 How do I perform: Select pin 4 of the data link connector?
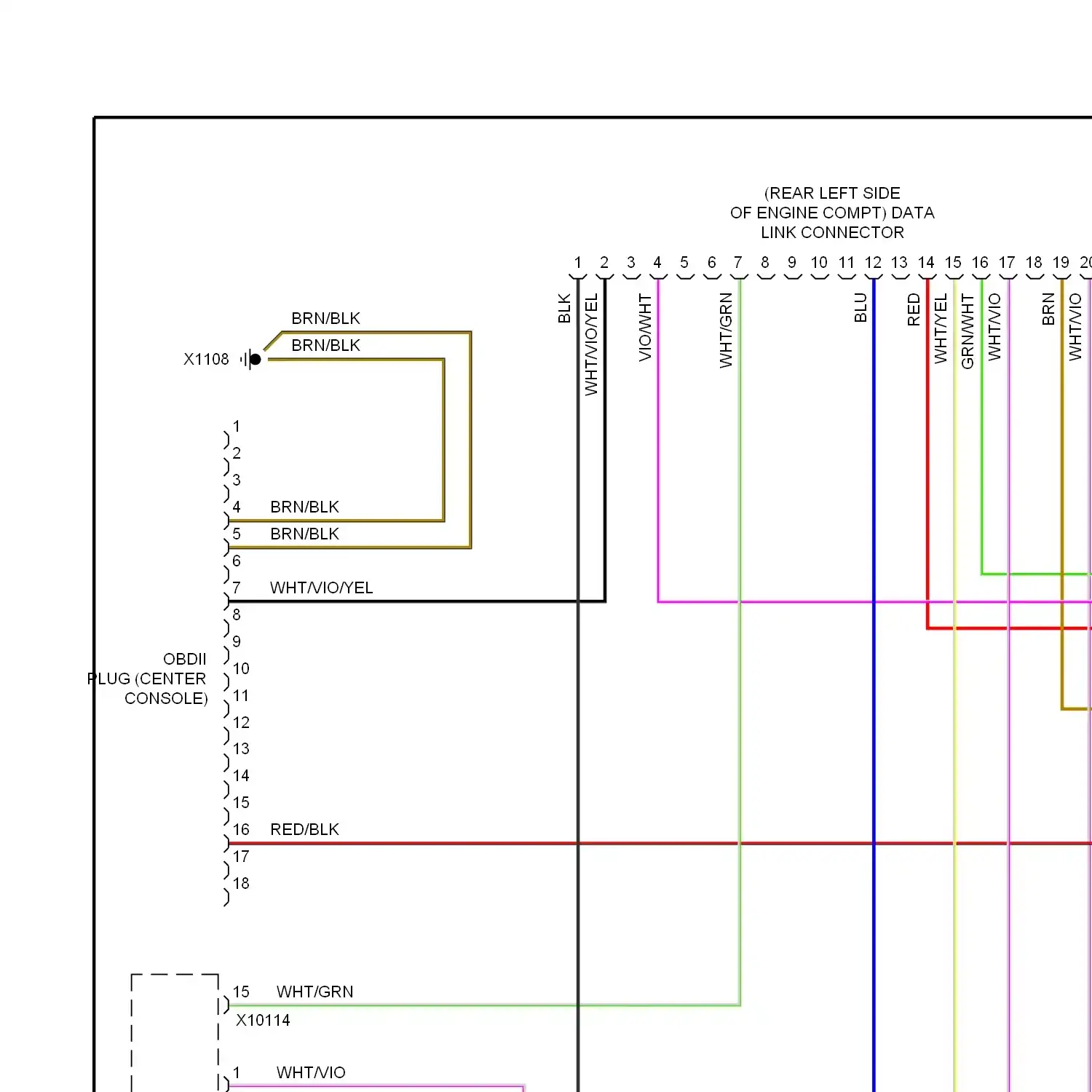657,262
